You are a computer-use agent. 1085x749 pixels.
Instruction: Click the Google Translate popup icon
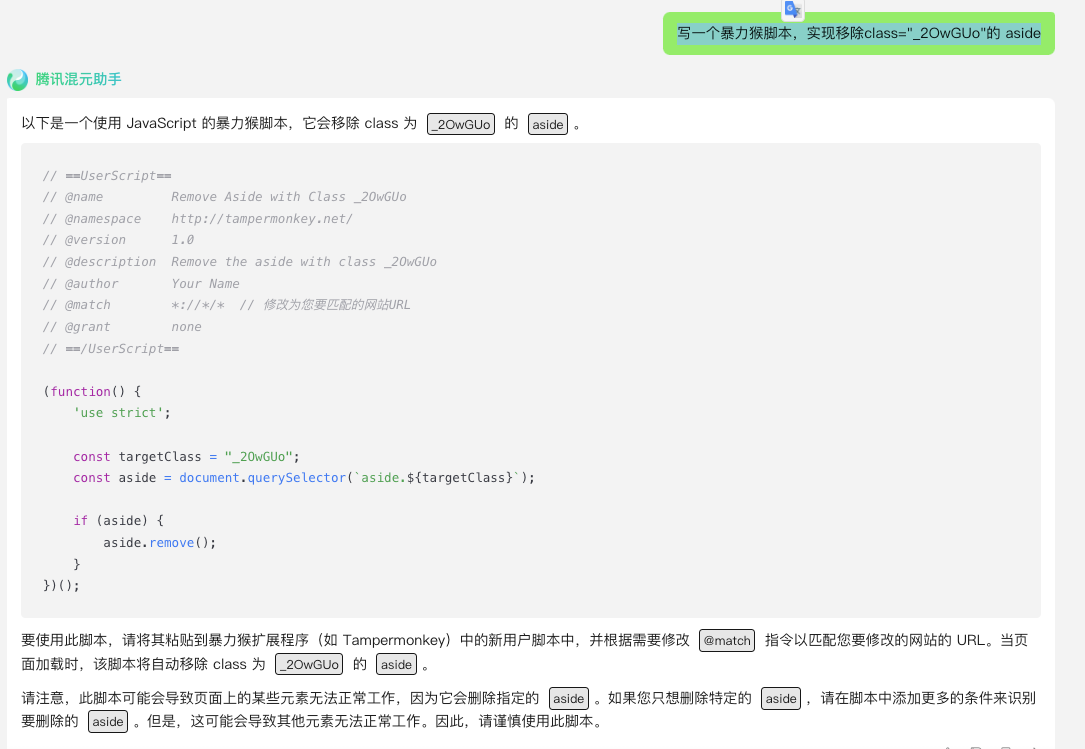(x=792, y=10)
